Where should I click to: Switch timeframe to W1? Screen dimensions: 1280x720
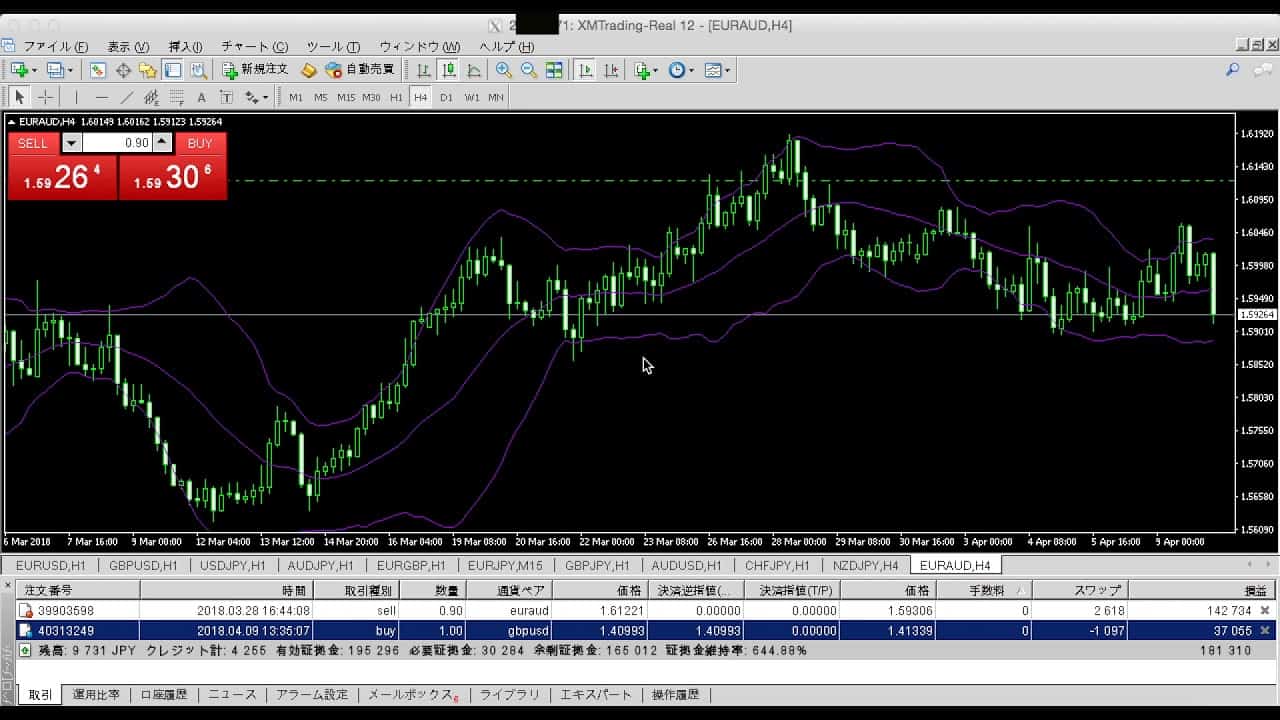(x=471, y=97)
